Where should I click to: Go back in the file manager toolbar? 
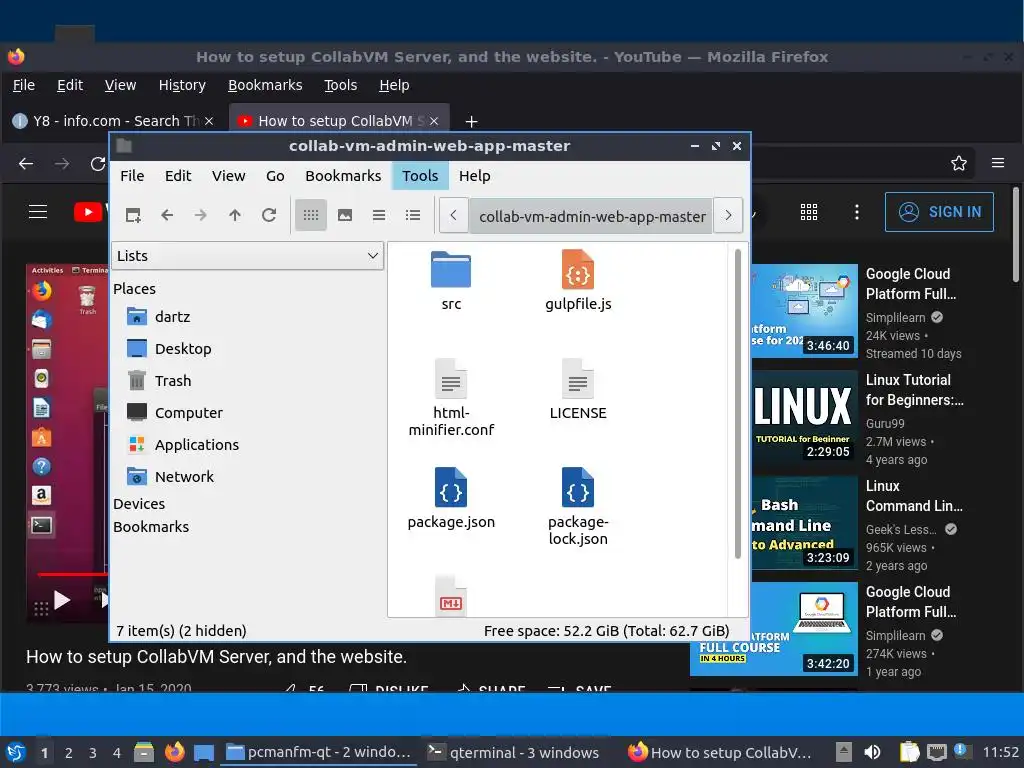pyautogui.click(x=167, y=215)
